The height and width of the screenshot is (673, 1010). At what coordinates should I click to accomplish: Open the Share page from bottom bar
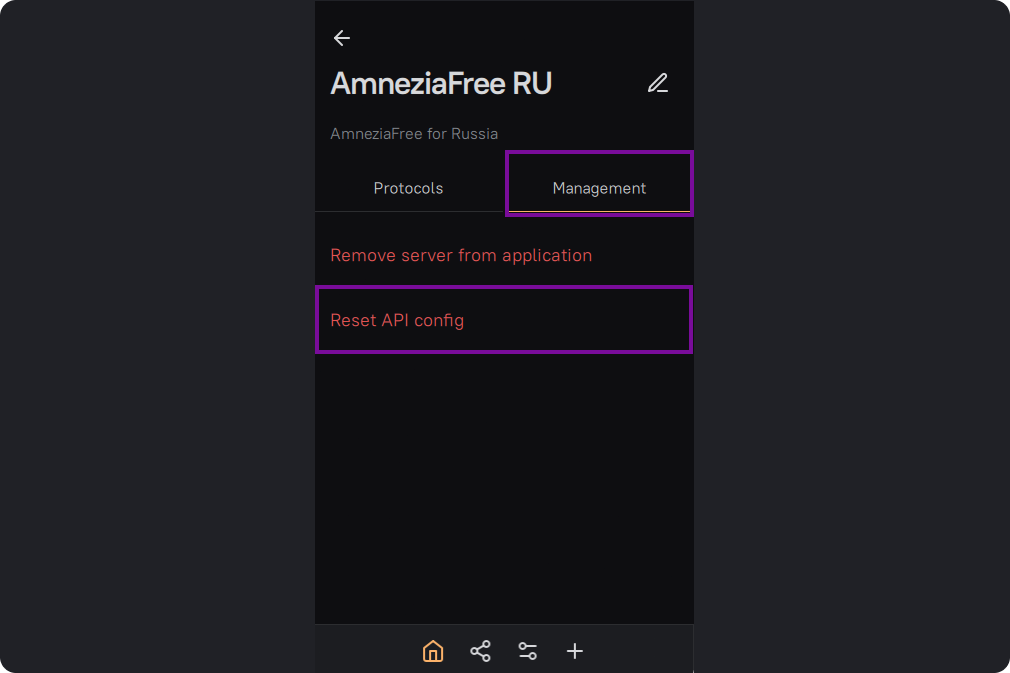tap(480, 651)
